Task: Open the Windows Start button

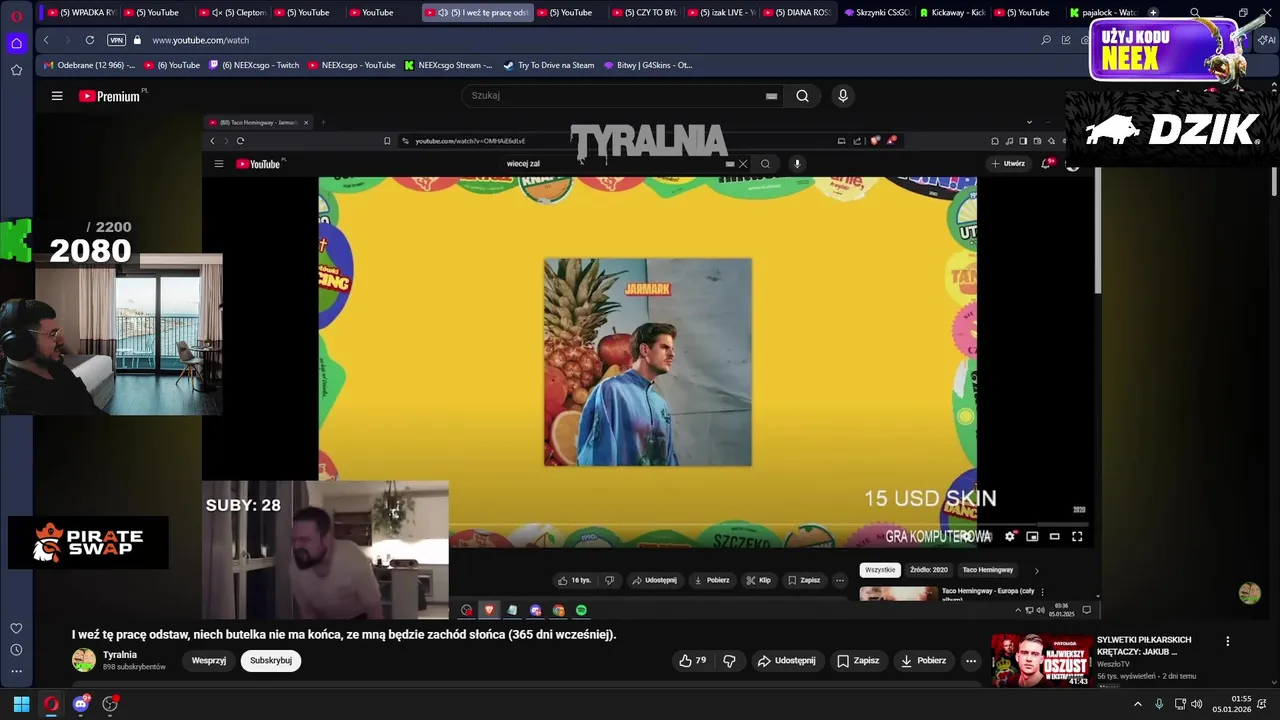Action: 21,704
